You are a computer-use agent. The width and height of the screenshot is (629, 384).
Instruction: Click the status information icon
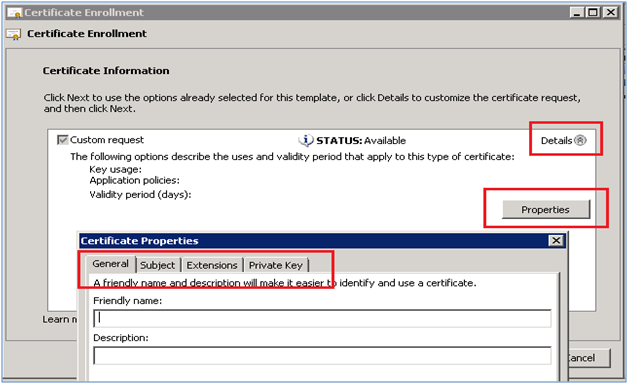tap(306, 140)
